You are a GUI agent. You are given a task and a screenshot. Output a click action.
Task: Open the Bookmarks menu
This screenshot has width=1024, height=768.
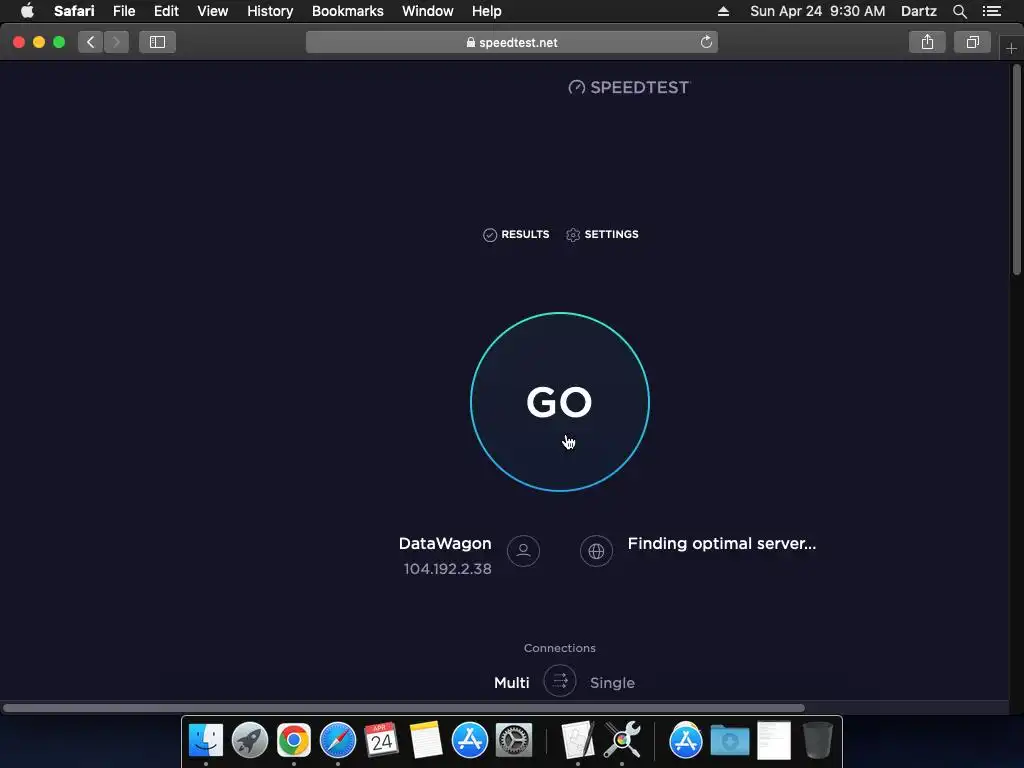pyautogui.click(x=347, y=11)
